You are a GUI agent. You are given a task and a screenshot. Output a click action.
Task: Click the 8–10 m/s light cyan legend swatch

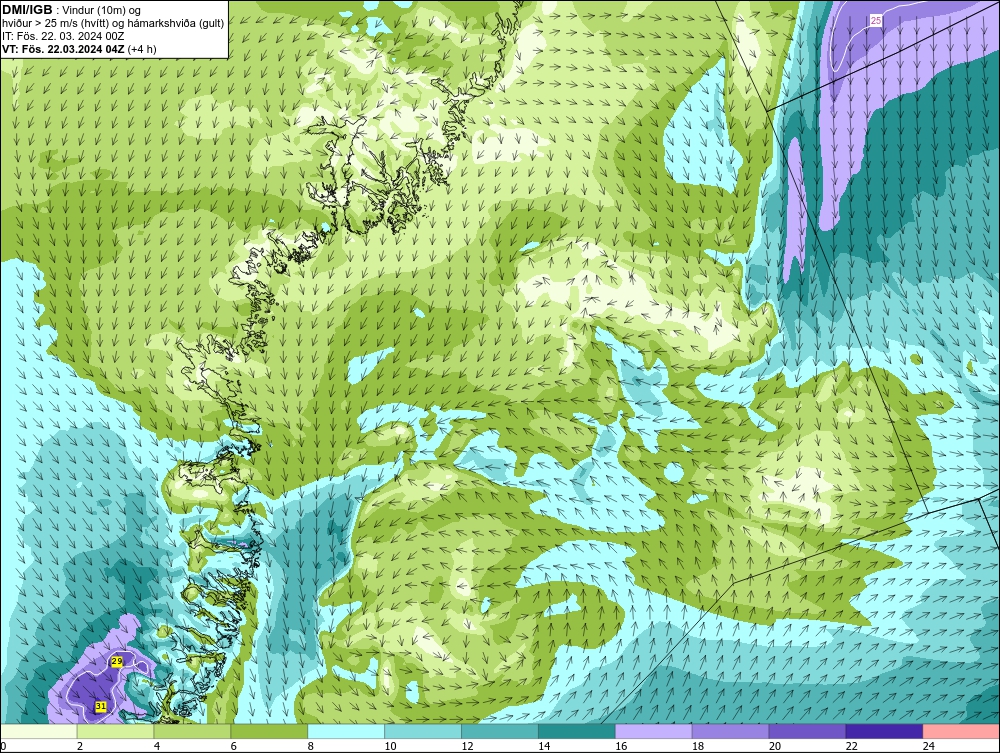(x=346, y=731)
